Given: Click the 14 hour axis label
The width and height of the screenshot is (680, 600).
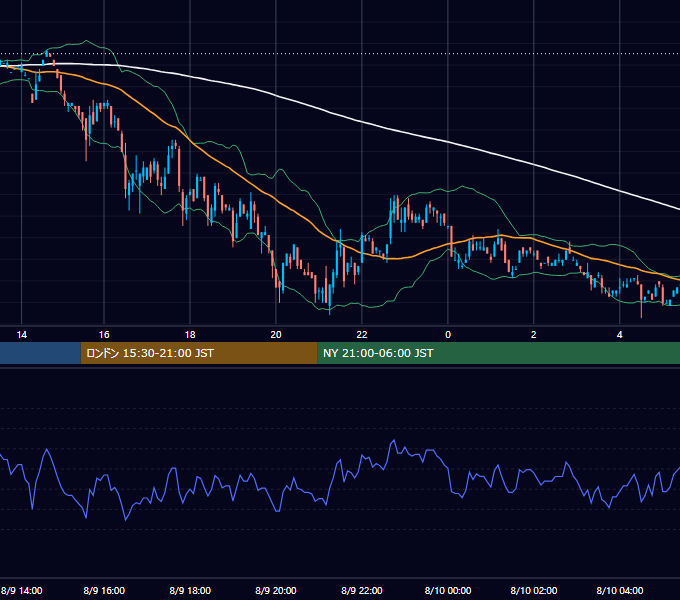Looking at the screenshot, I should click(x=22, y=335).
